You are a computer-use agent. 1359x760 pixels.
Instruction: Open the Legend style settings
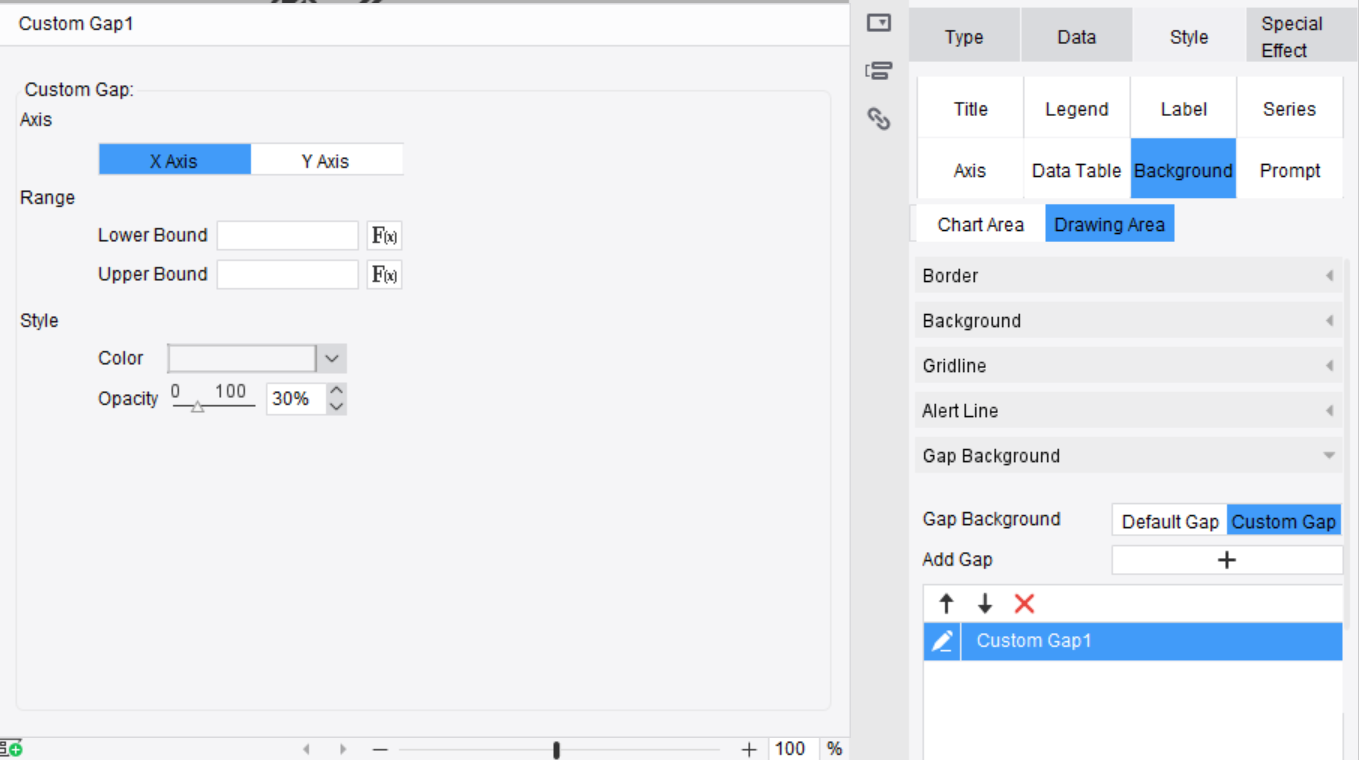1077,109
